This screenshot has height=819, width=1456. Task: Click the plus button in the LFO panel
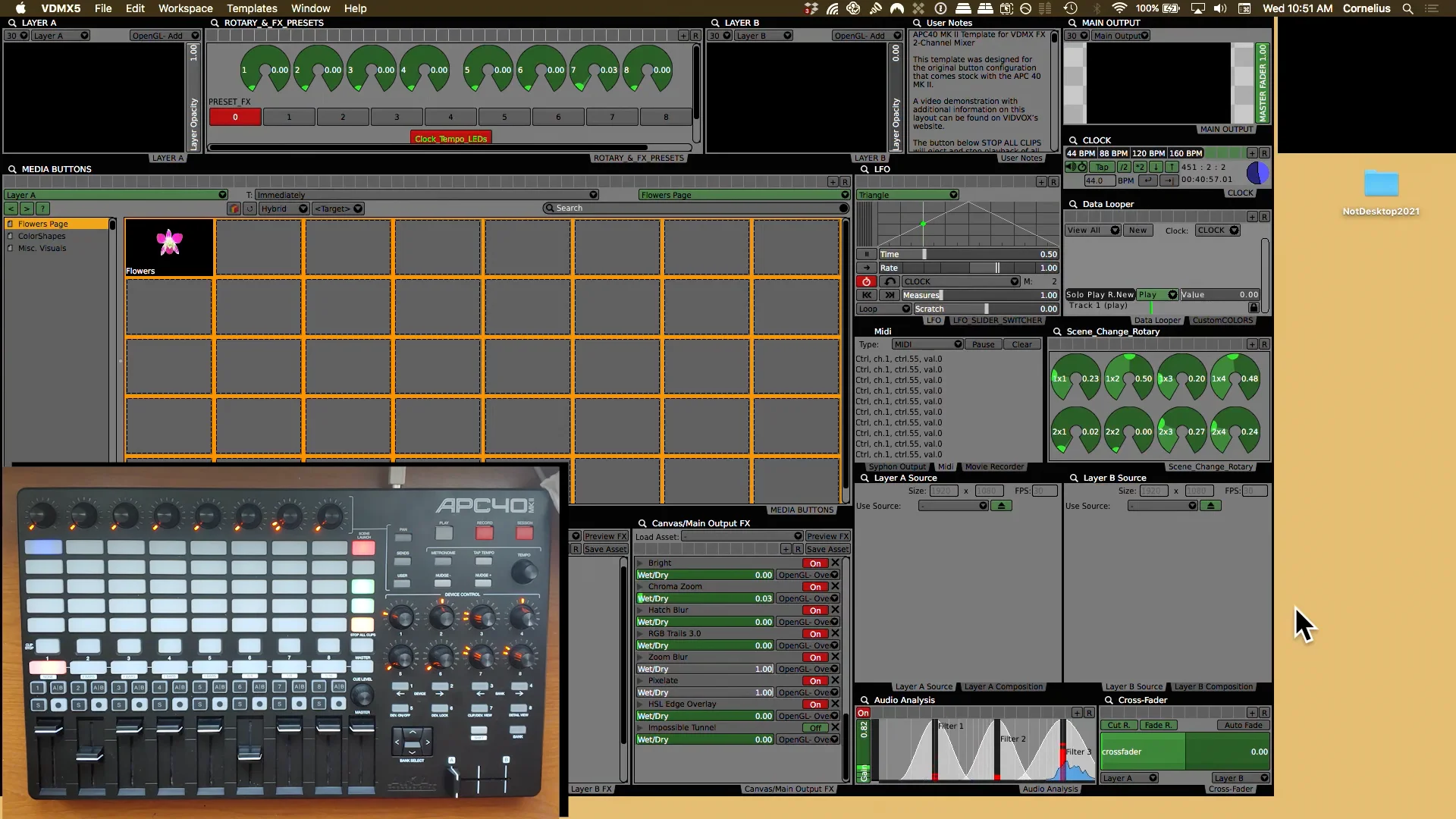click(x=1041, y=182)
